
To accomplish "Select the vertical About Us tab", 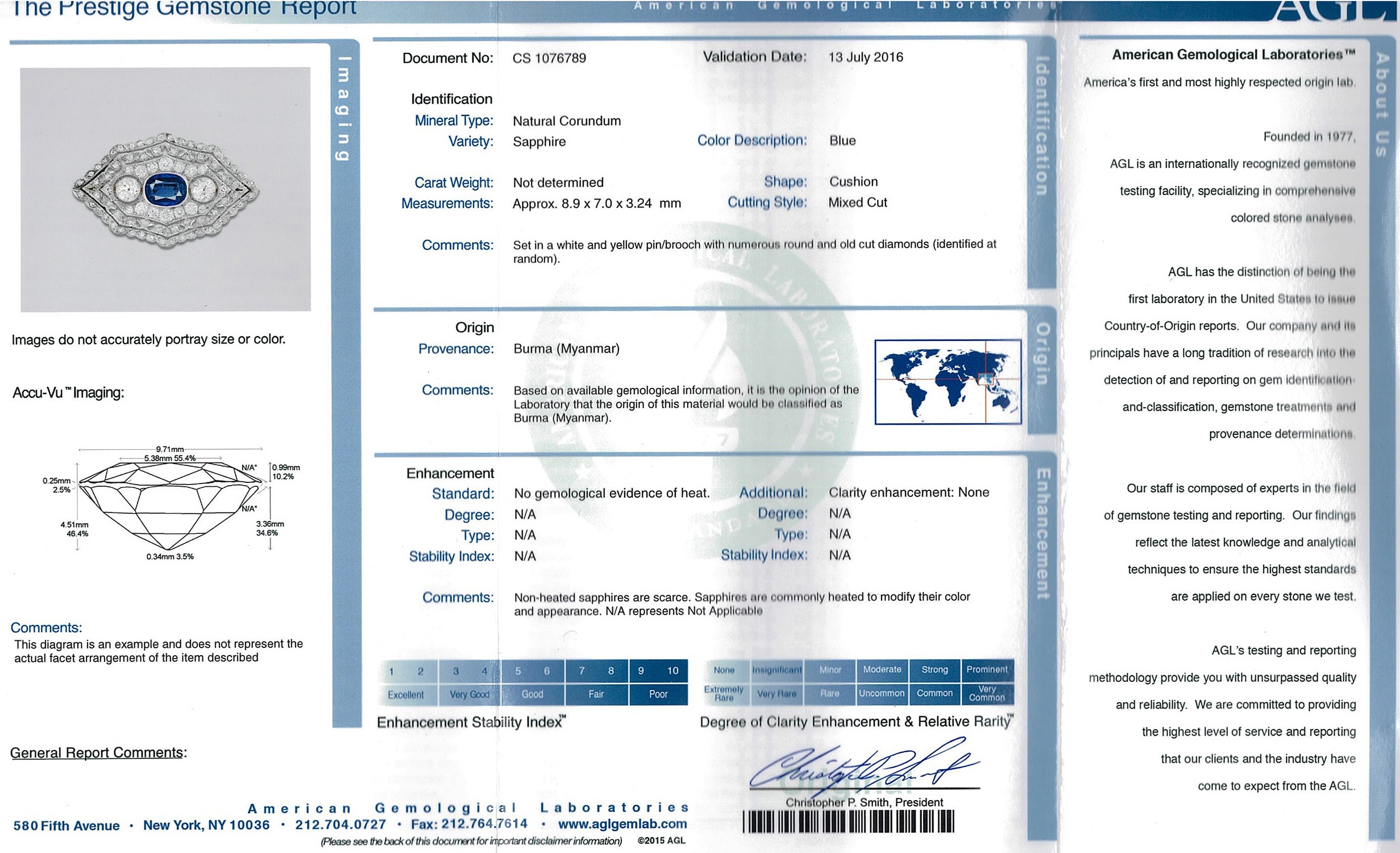I will [1382, 104].
